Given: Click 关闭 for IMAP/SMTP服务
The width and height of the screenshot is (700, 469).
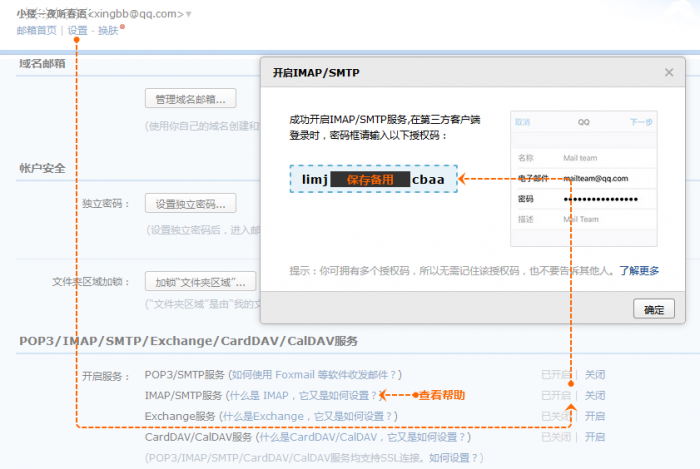Looking at the screenshot, I should click(x=595, y=395).
